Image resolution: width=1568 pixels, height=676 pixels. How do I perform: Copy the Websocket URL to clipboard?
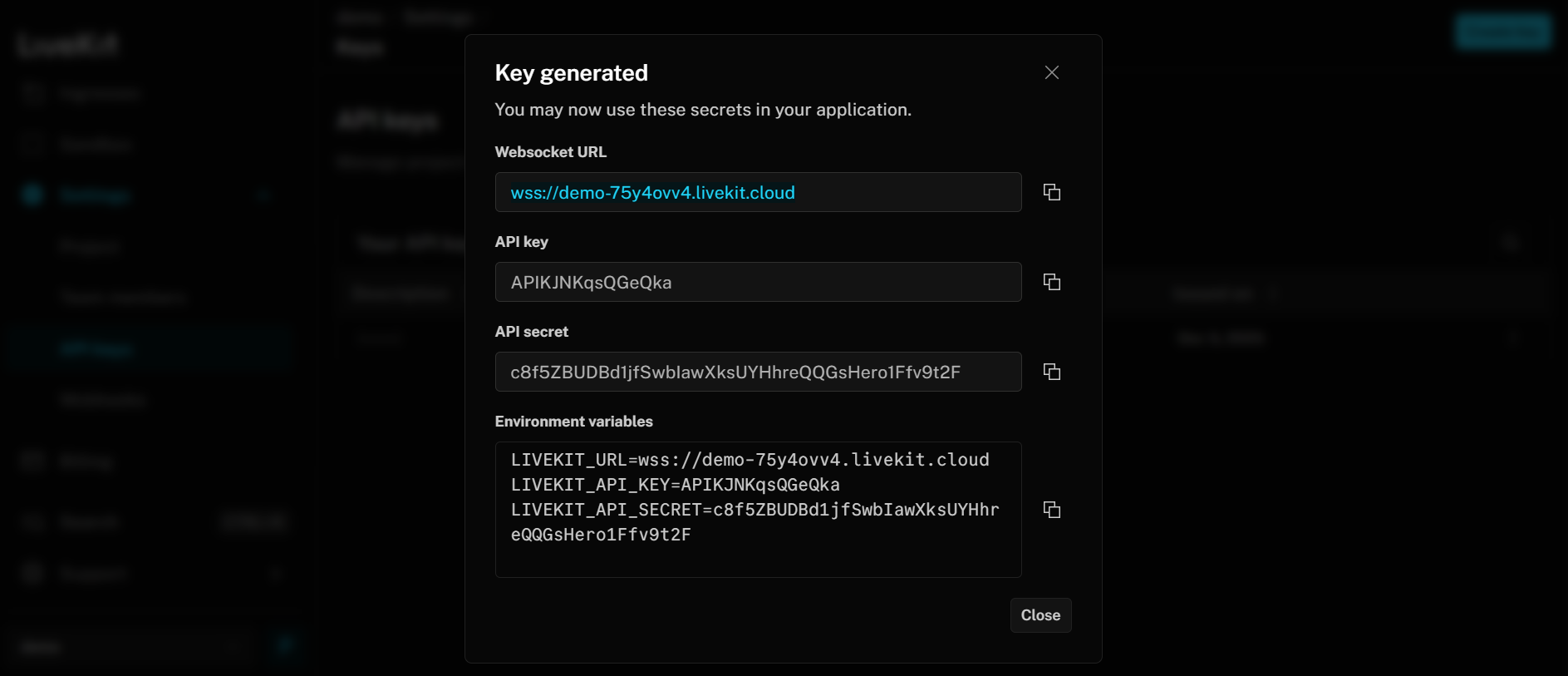1051,192
